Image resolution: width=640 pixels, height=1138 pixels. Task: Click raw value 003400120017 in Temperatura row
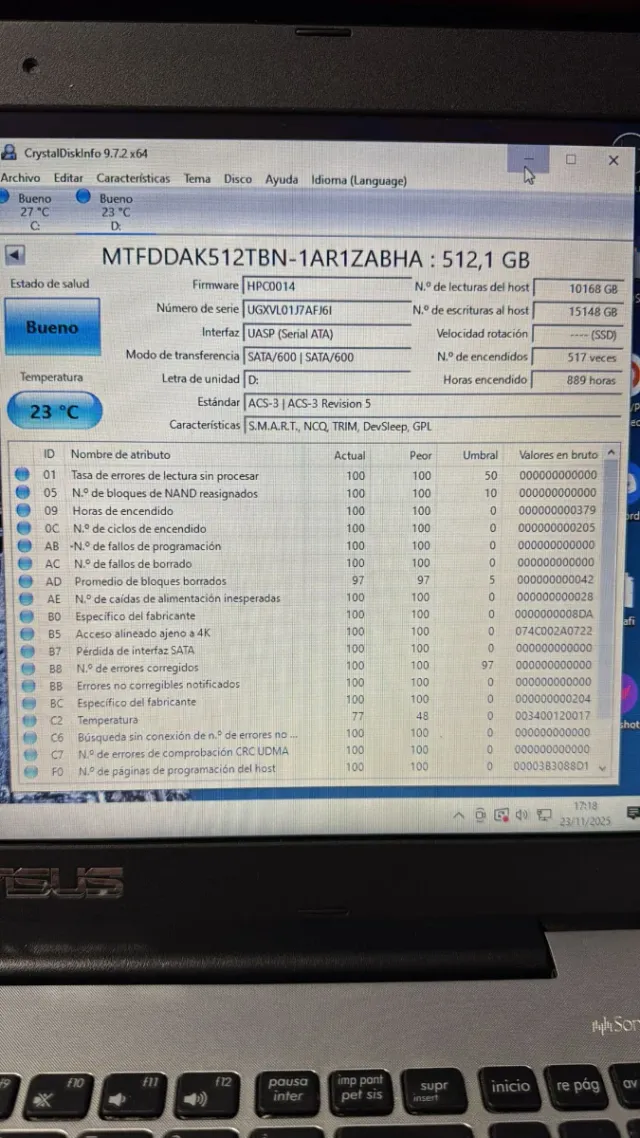click(x=552, y=716)
